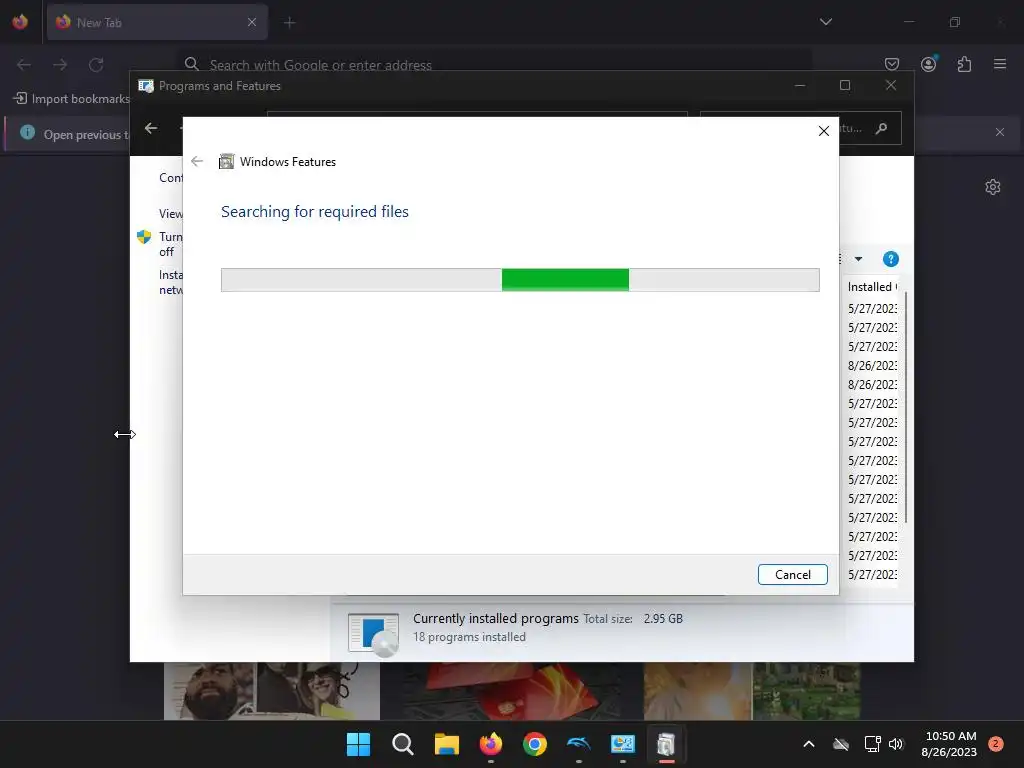The height and width of the screenshot is (768, 1024).
Task: Click the Firefox address bar
Action: (495, 65)
